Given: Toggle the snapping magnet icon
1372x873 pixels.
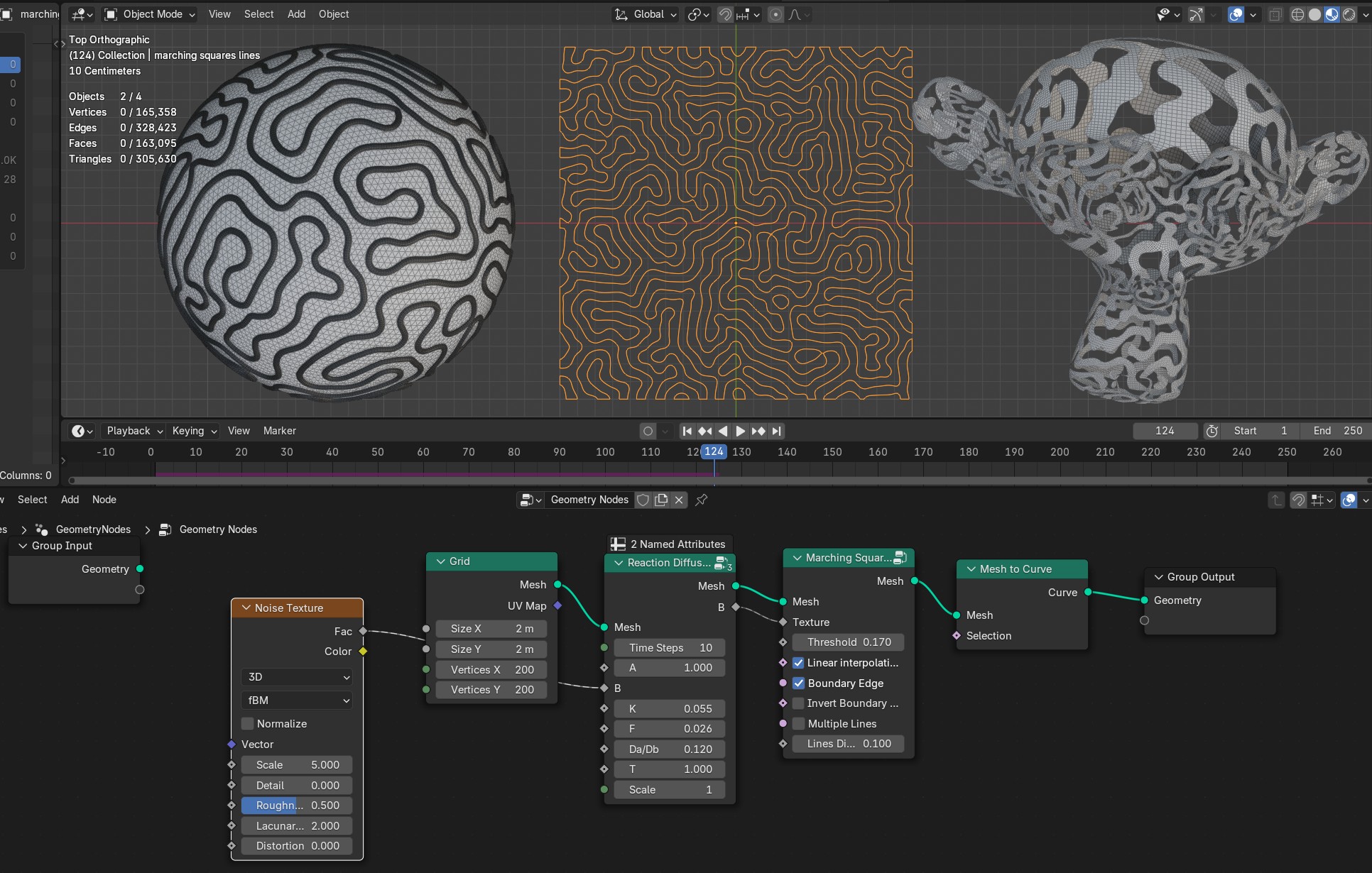Looking at the screenshot, I should click(725, 14).
